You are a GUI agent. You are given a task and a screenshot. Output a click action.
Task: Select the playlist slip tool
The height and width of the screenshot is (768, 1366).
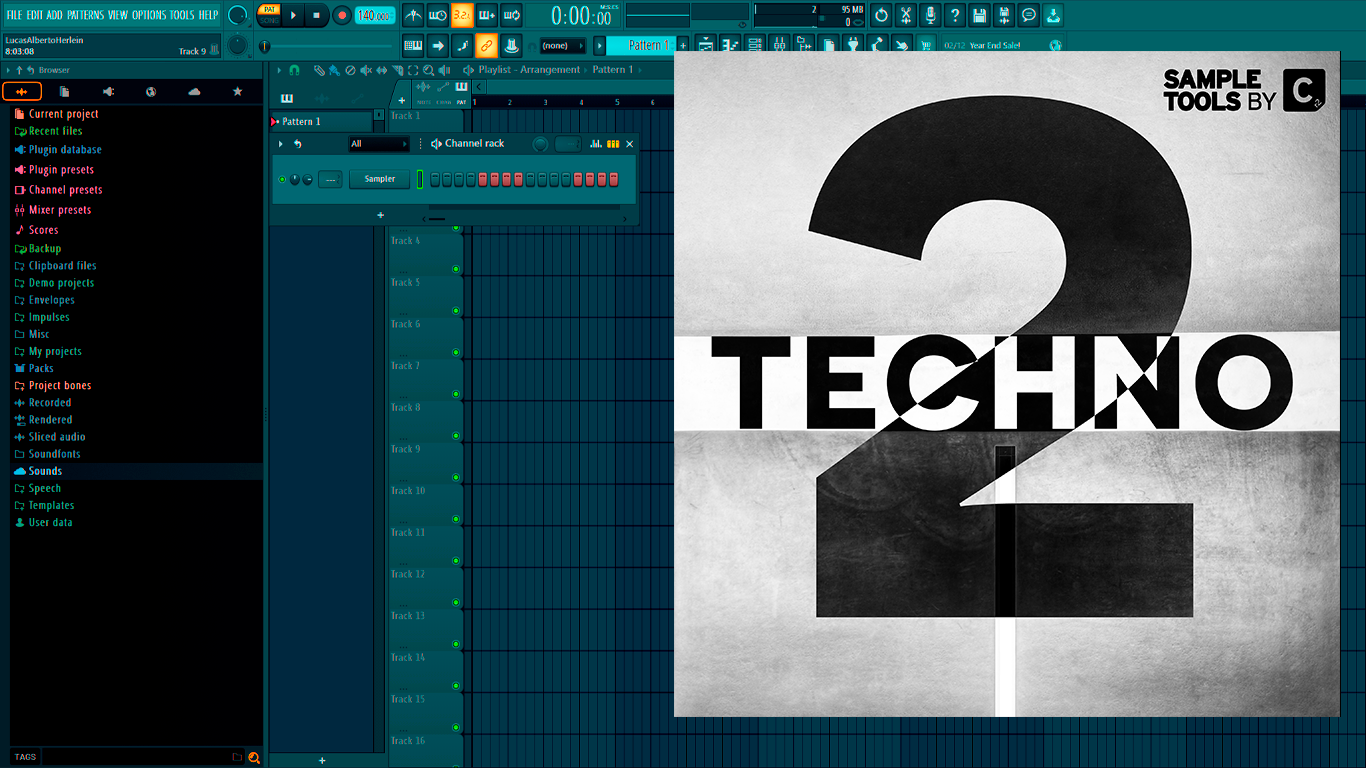click(381, 70)
